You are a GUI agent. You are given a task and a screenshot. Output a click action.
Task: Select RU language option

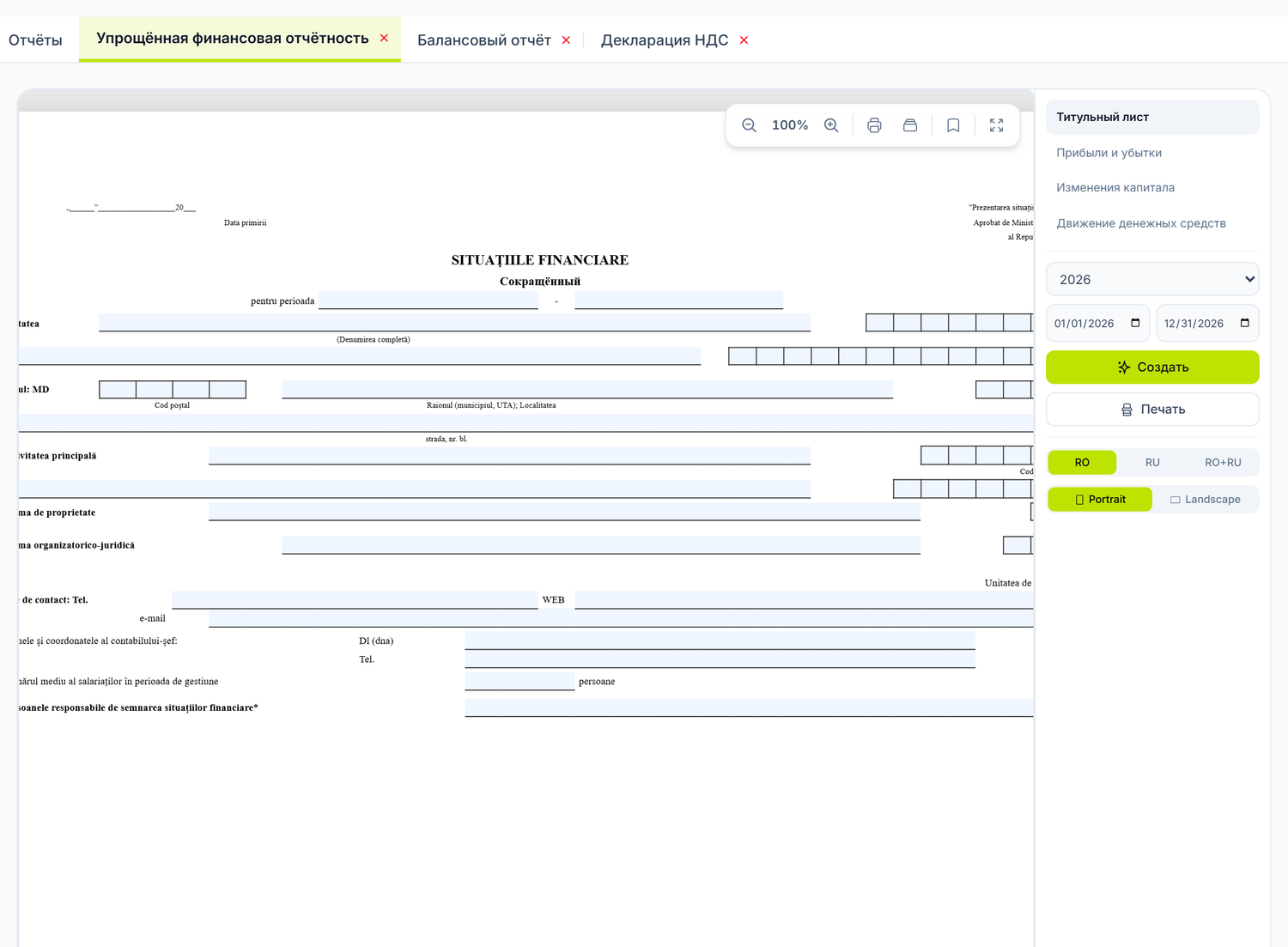point(1152,463)
